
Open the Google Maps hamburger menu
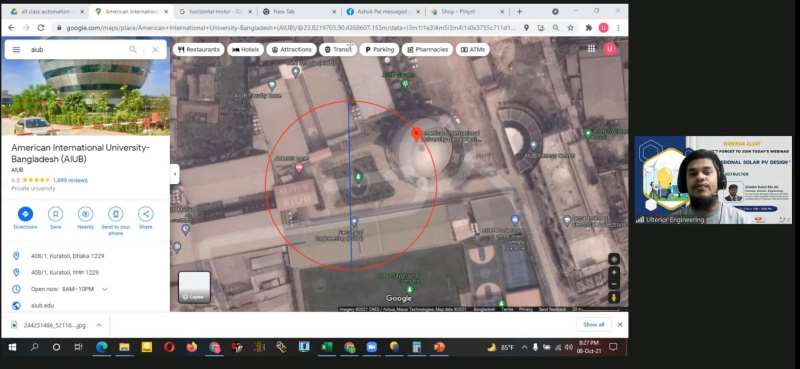click(16, 50)
